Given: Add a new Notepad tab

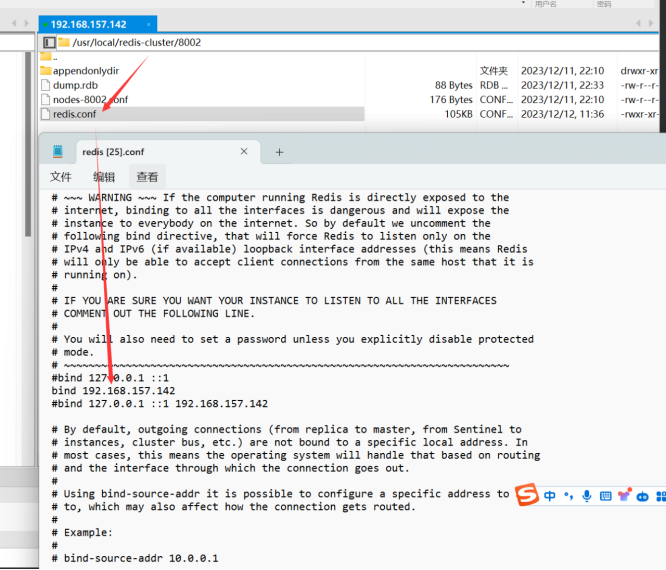Looking at the screenshot, I should pyautogui.click(x=279, y=152).
